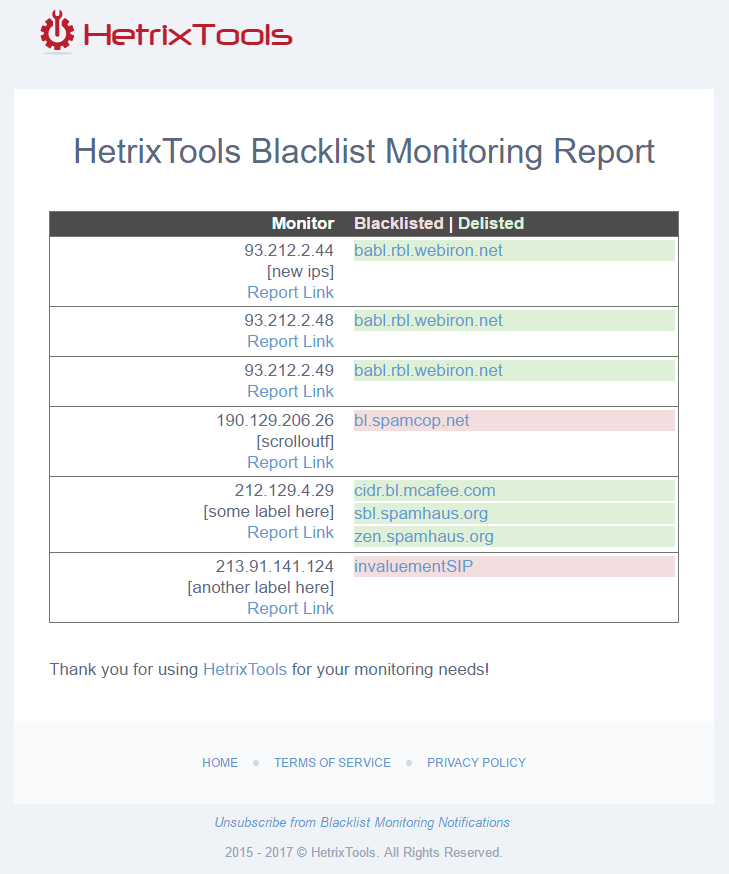729x874 pixels.
Task: Click the invaluementSIP blacklist entry
Action: point(413,566)
